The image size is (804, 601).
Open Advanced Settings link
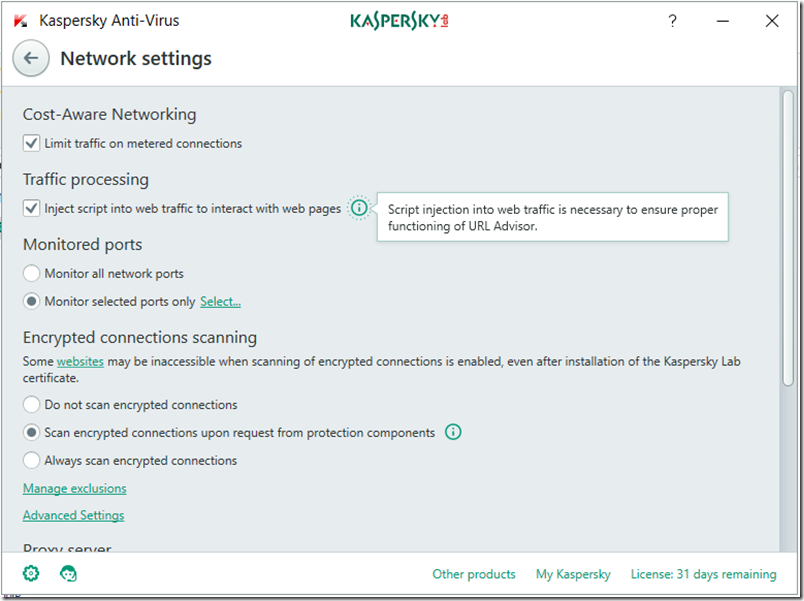tap(73, 515)
